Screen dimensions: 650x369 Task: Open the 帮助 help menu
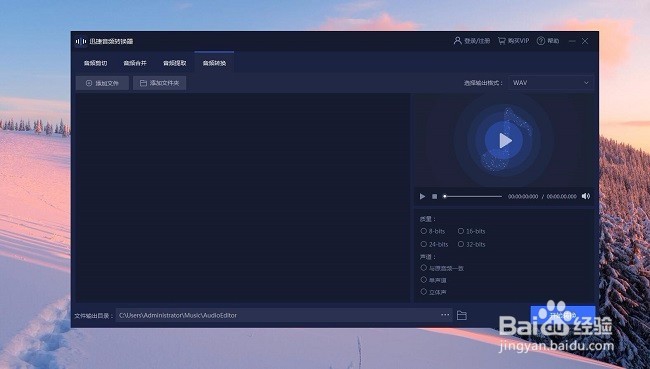(548, 41)
